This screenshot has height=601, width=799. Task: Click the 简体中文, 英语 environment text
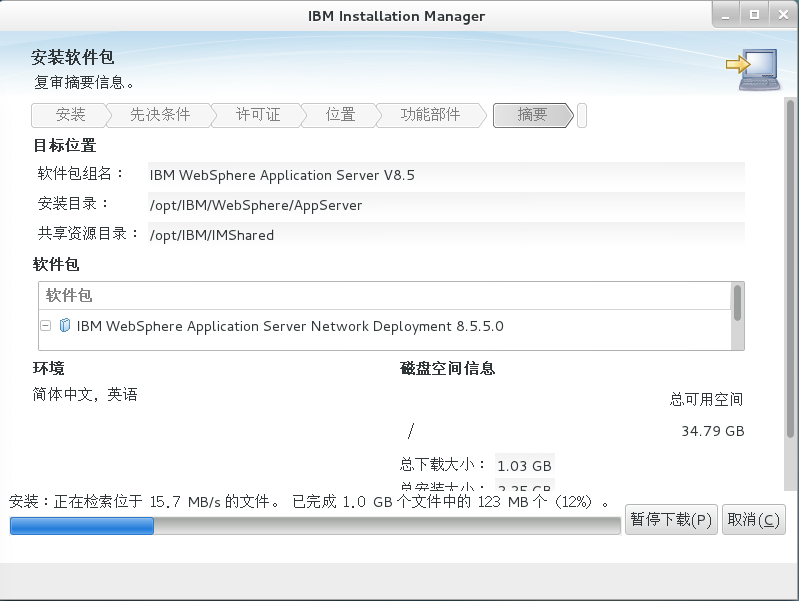(x=85, y=394)
